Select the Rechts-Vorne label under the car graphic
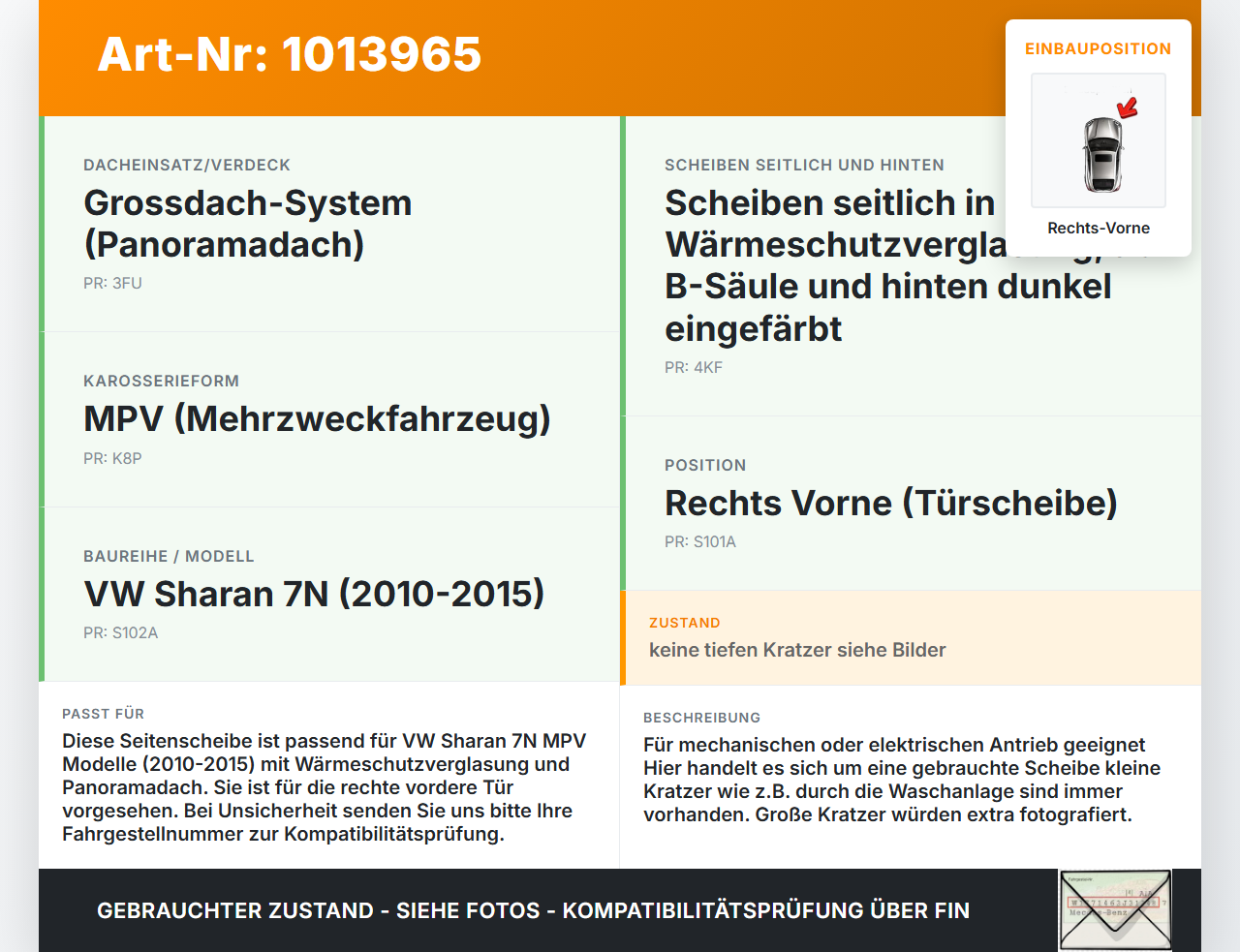This screenshot has height=952, width=1240. (1099, 228)
